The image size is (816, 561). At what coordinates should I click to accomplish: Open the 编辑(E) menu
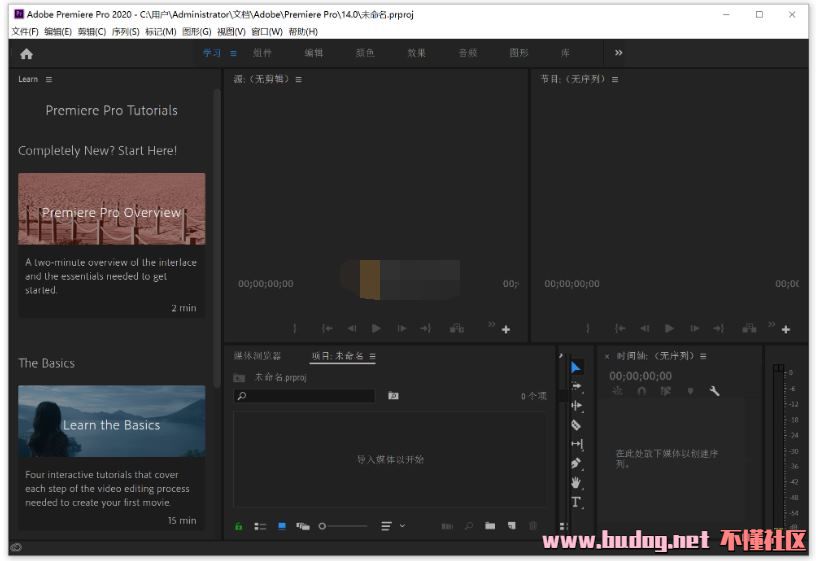click(x=58, y=32)
